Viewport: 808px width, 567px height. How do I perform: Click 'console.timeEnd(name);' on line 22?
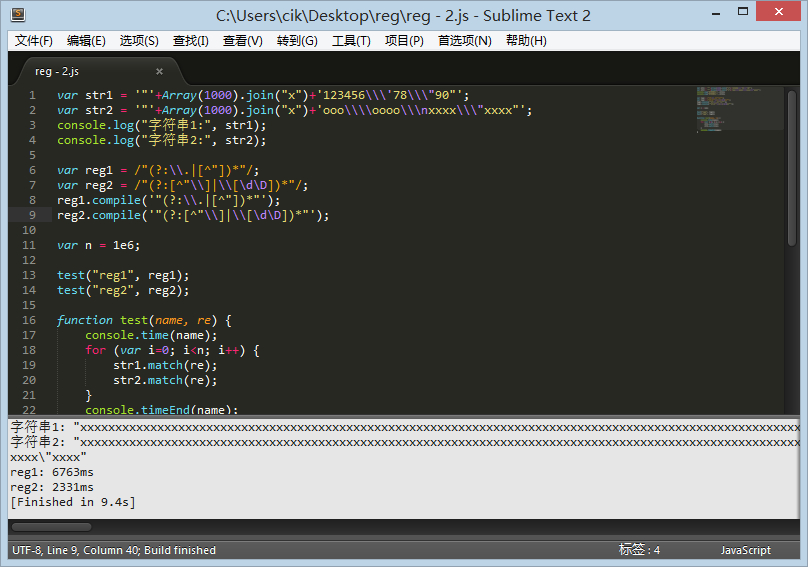(161, 410)
